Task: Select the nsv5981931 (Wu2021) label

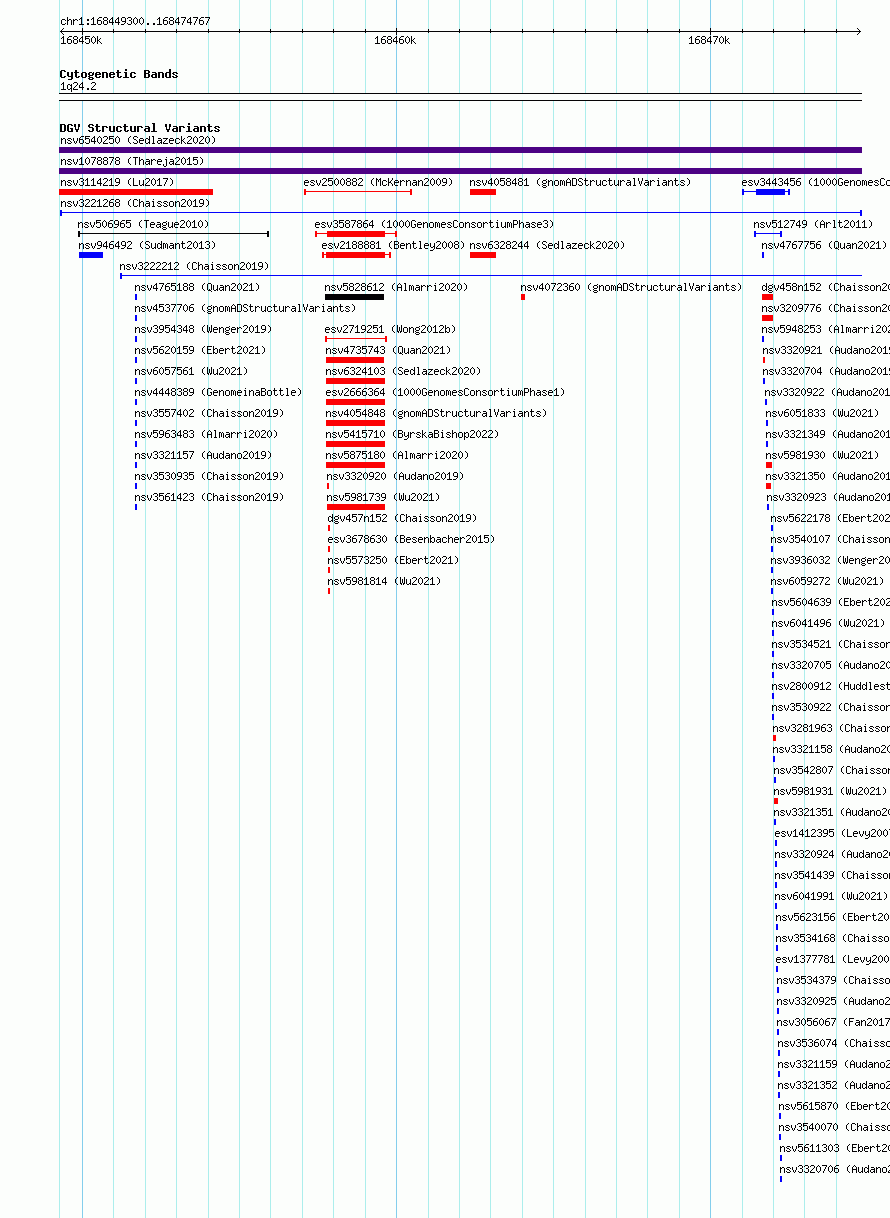Action: 830,791
